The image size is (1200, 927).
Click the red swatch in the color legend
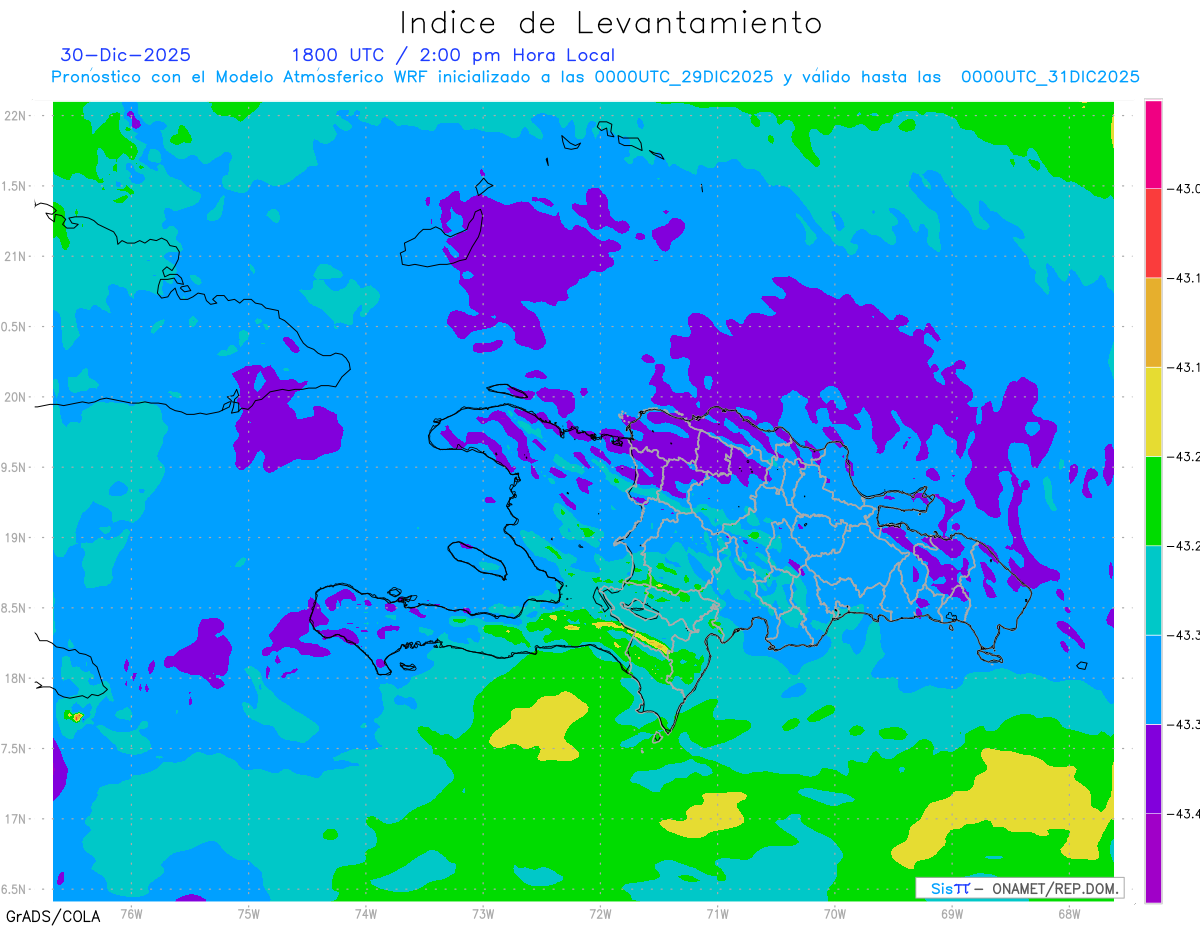coord(1153,233)
